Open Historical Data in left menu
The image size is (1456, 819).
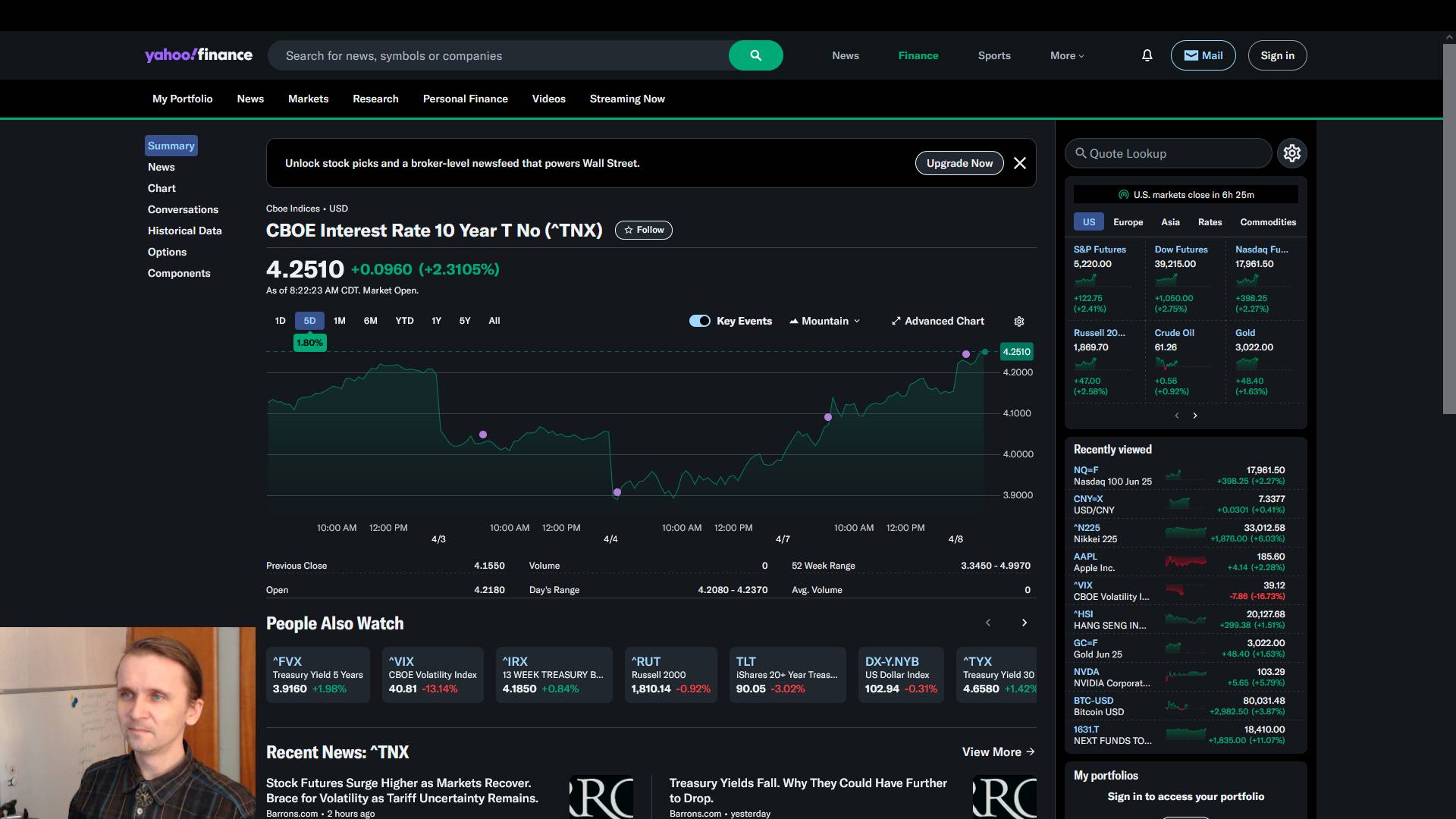[x=184, y=231]
